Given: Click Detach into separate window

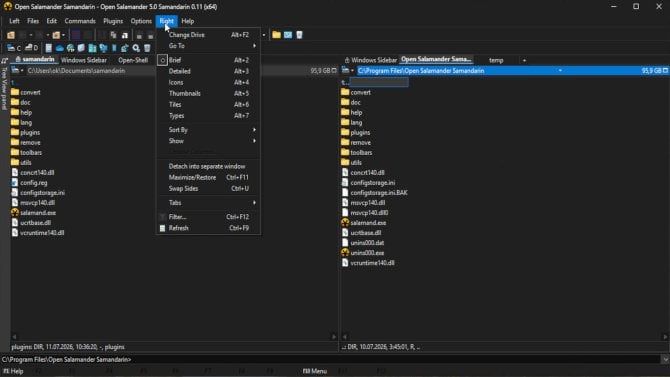Looking at the screenshot, I should coord(208,166).
